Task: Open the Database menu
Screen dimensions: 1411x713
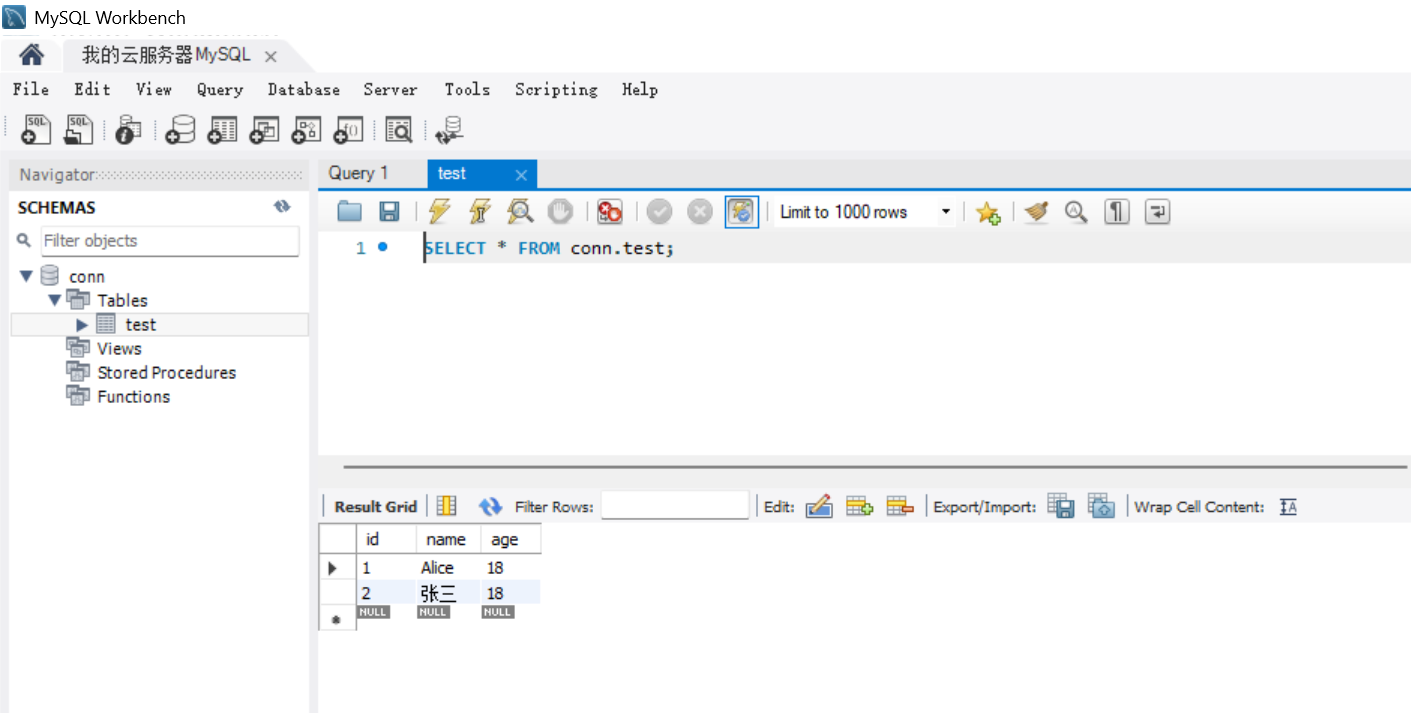Action: click(304, 89)
